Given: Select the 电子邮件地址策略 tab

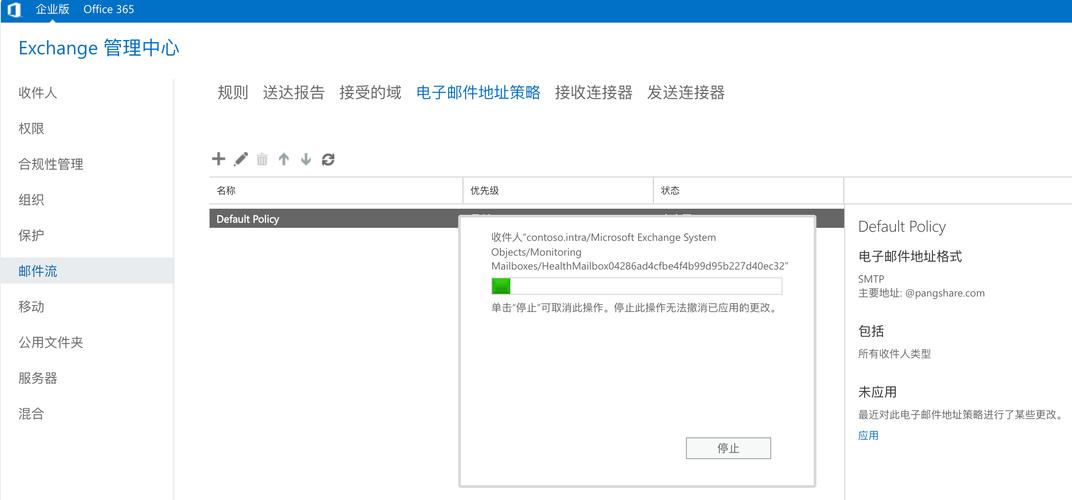Looking at the screenshot, I should (479, 92).
